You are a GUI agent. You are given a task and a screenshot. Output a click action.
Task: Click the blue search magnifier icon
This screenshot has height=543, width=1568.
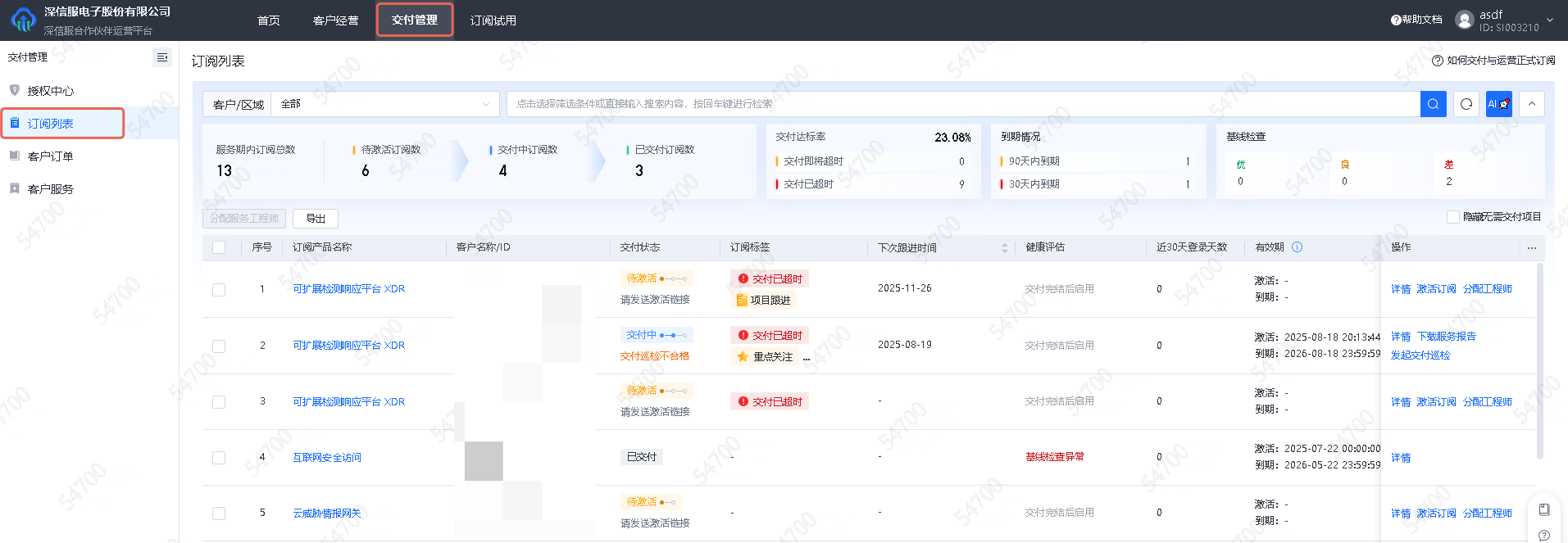click(x=1433, y=104)
